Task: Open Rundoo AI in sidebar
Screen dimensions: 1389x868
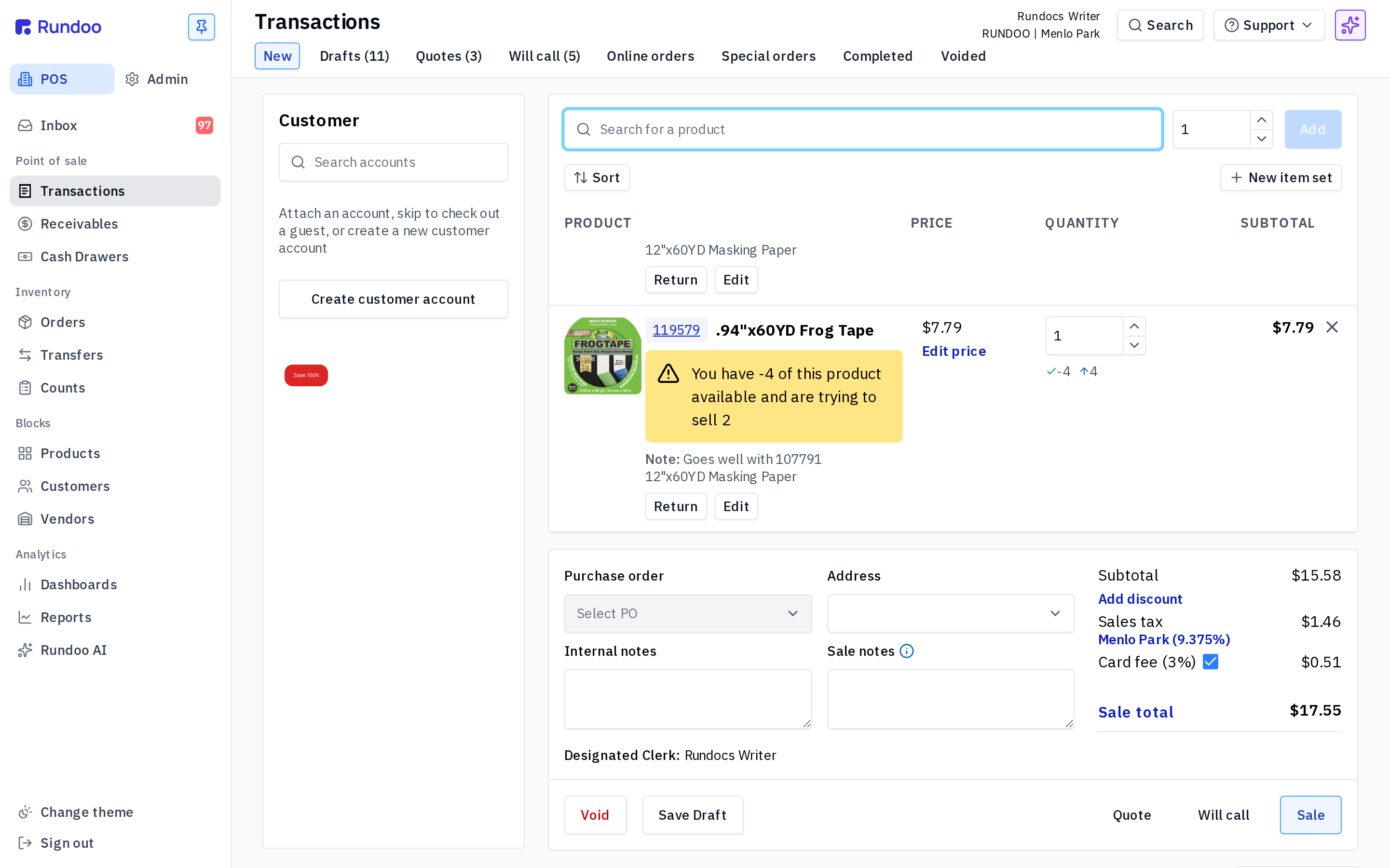Action: 115,650
